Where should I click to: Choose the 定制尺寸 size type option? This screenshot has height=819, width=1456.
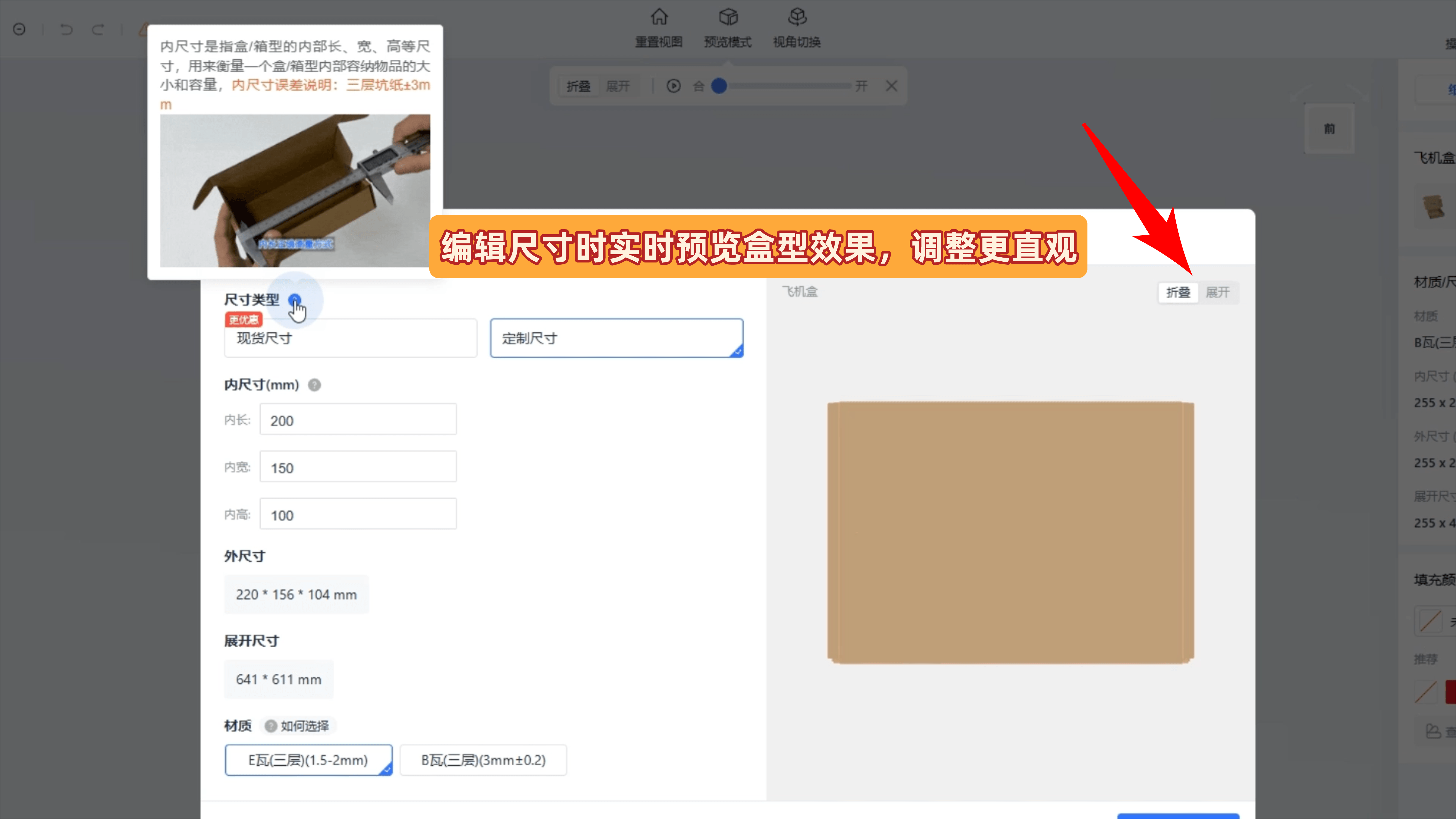tap(617, 338)
